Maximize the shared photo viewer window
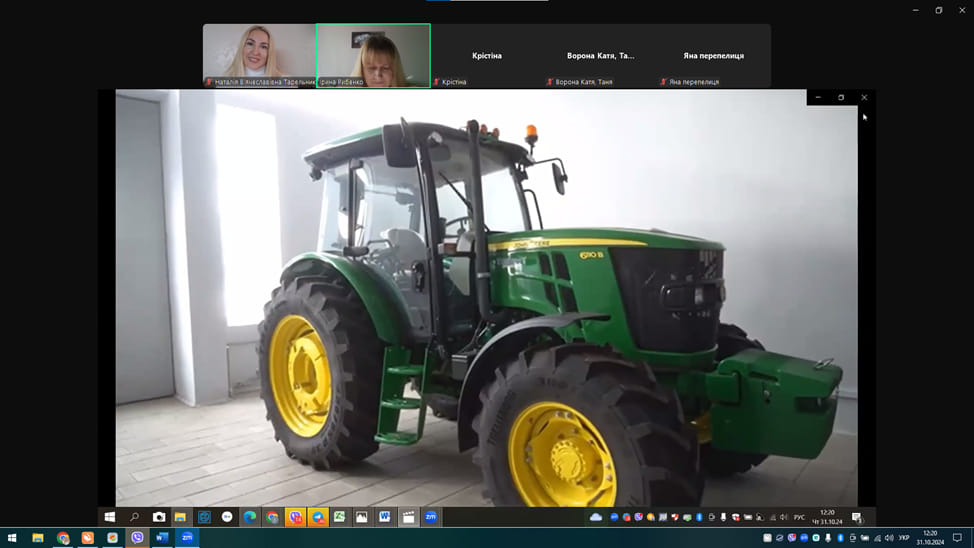 (841, 98)
